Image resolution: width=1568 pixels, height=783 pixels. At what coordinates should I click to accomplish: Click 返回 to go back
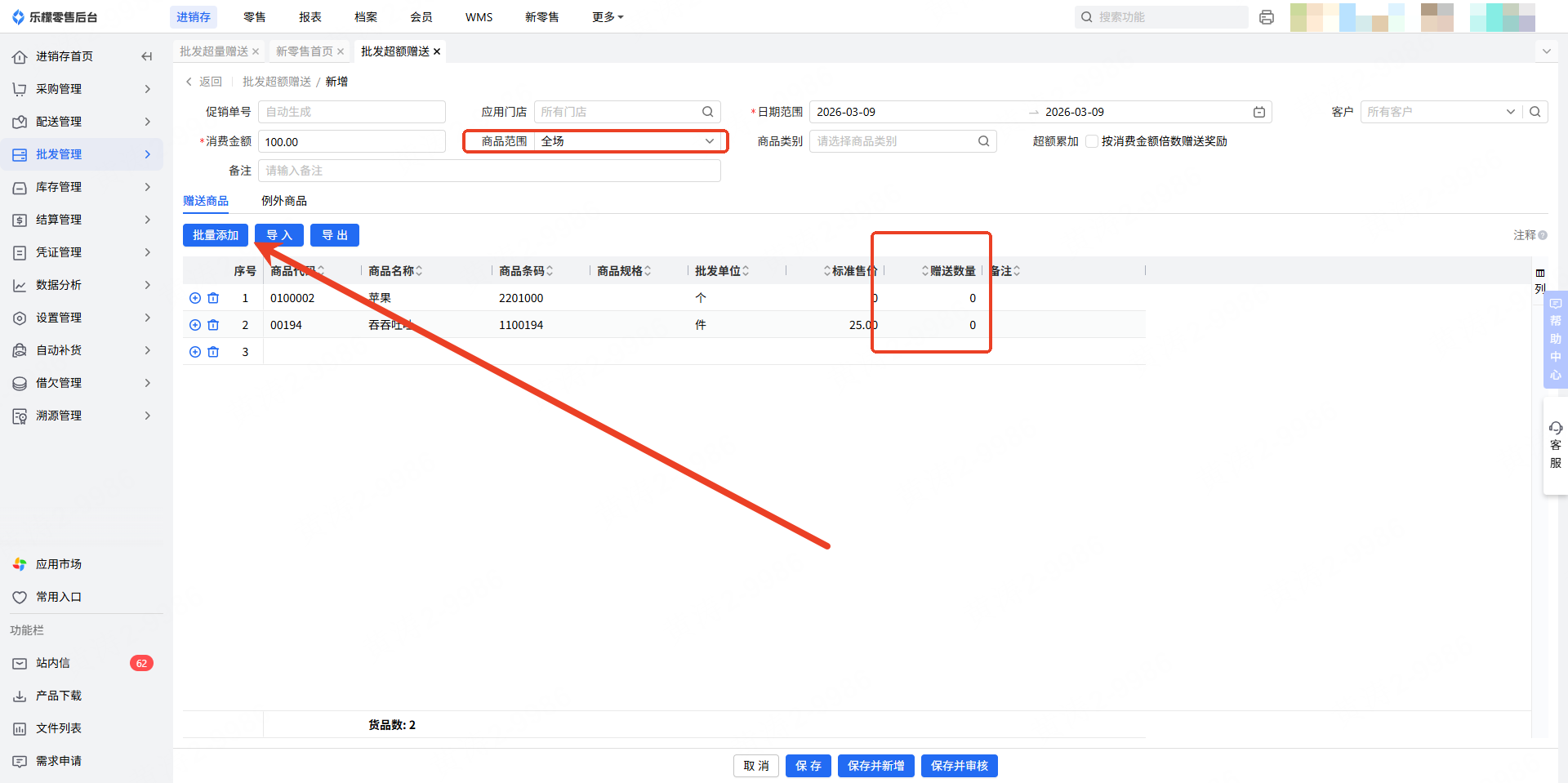[204, 82]
